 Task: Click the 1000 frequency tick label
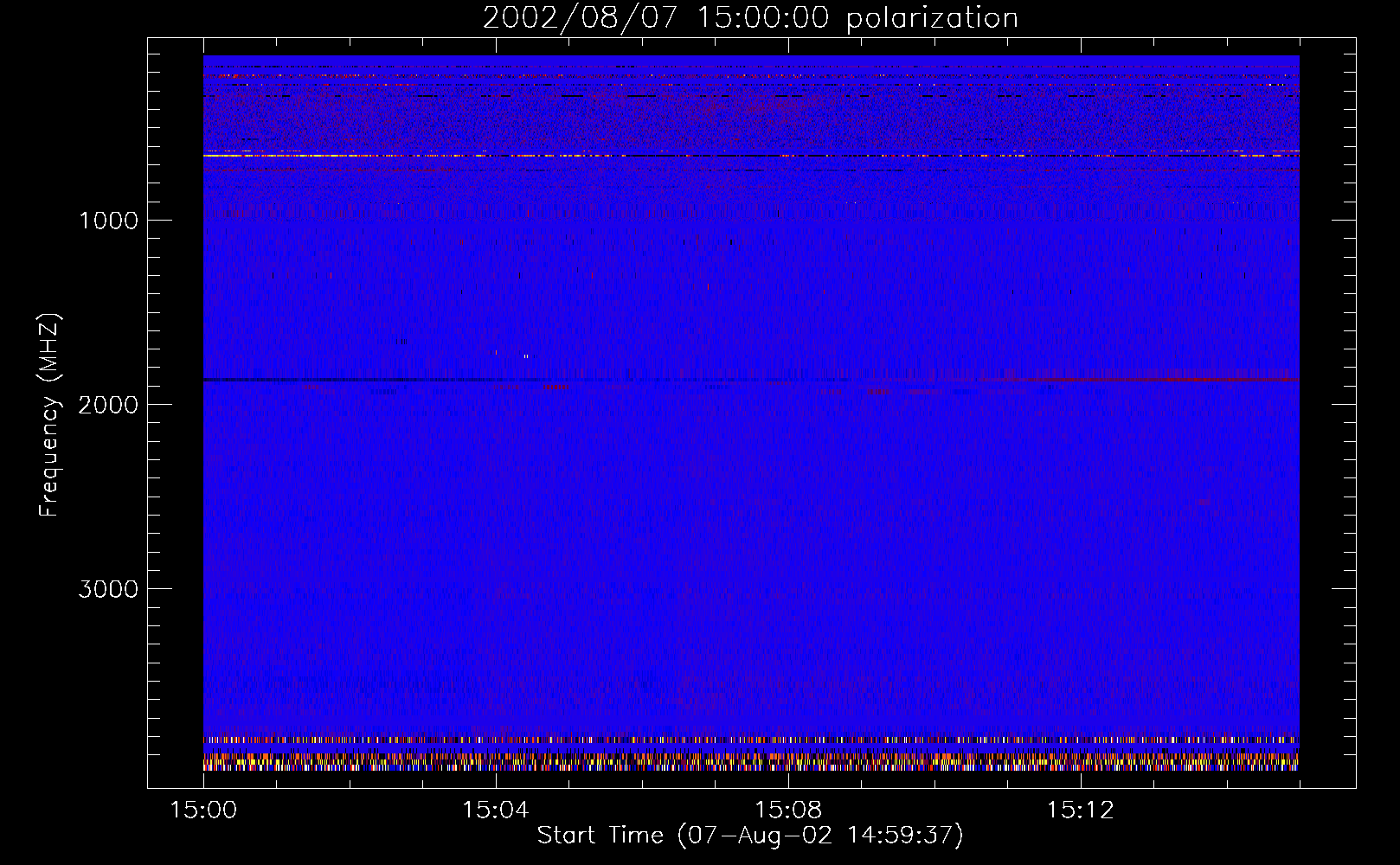pyautogui.click(x=108, y=221)
